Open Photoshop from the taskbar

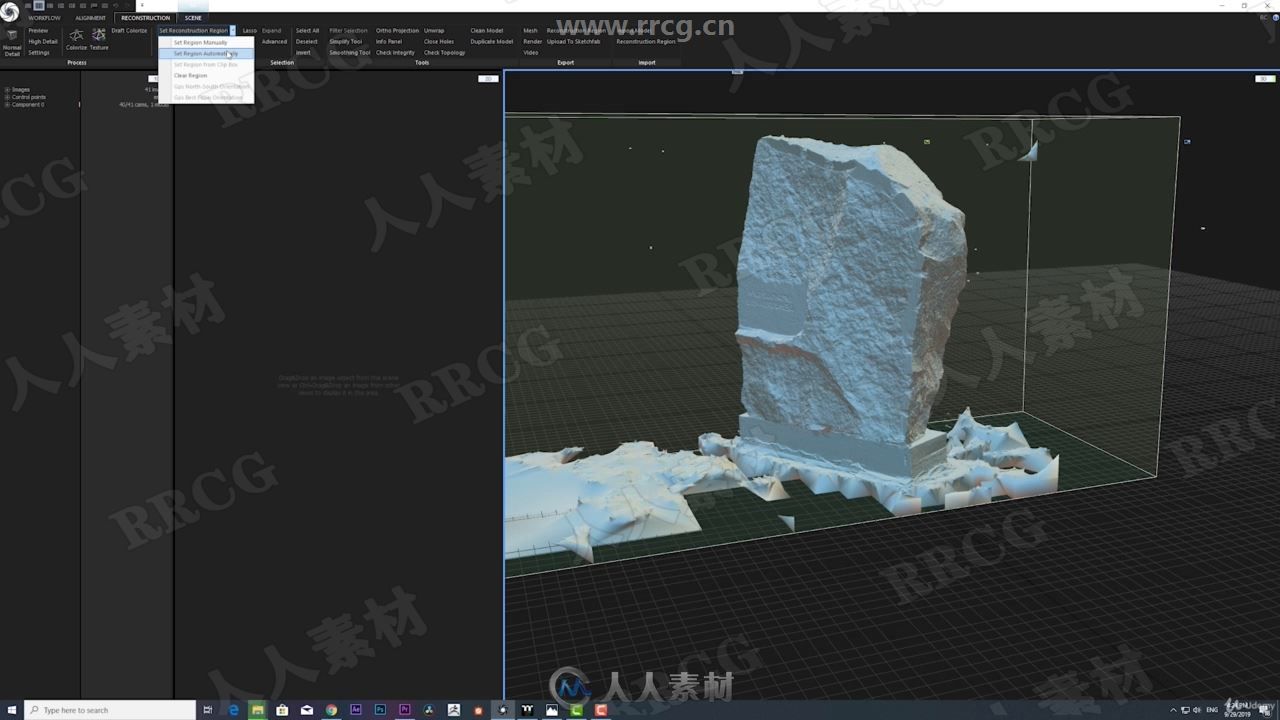[x=380, y=710]
